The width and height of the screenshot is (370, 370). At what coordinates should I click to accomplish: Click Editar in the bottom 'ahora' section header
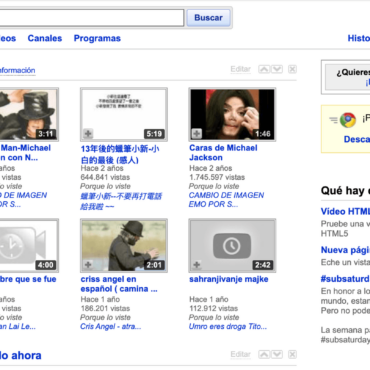(240, 354)
